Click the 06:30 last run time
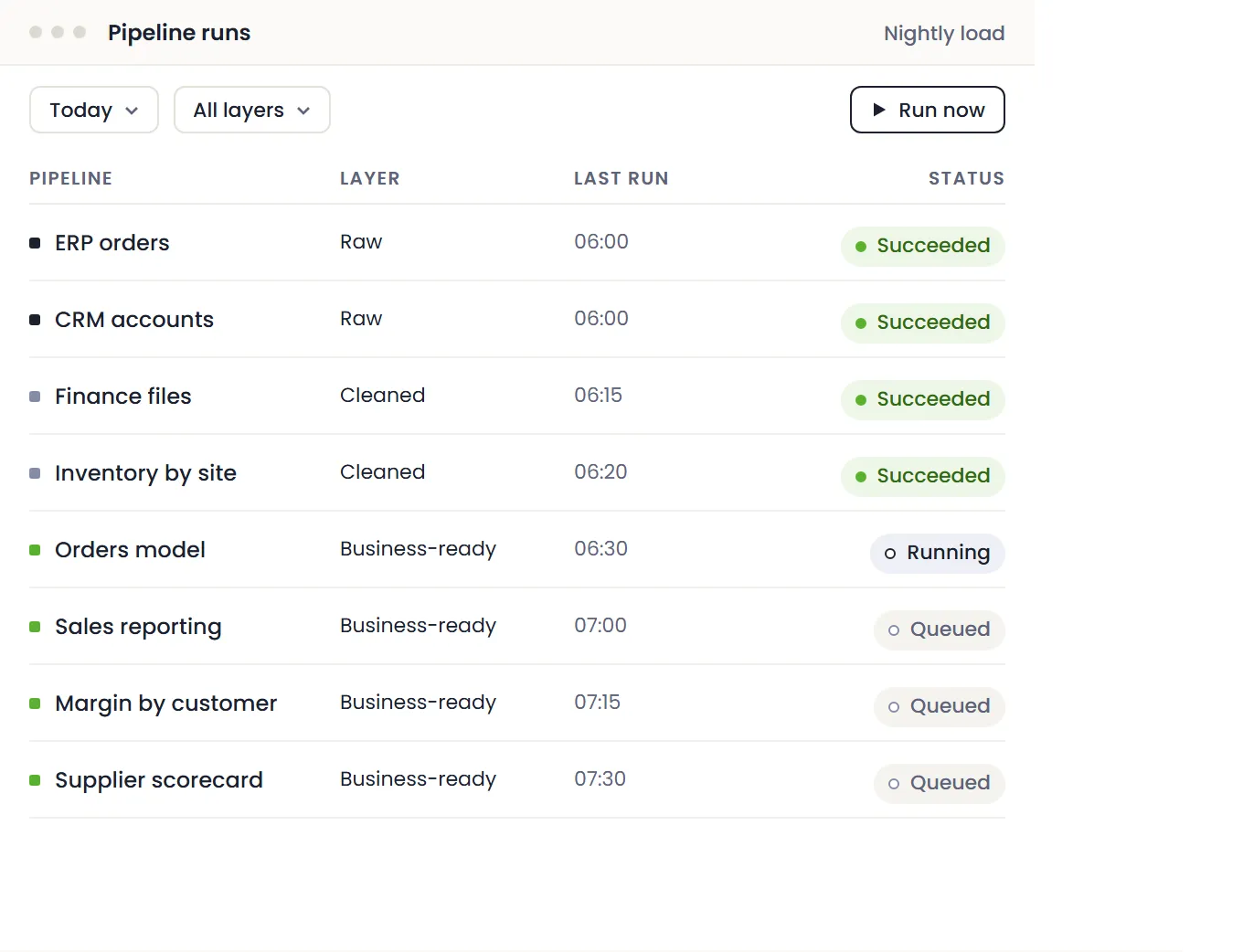Screen dimensions: 1243x952 [x=600, y=549]
